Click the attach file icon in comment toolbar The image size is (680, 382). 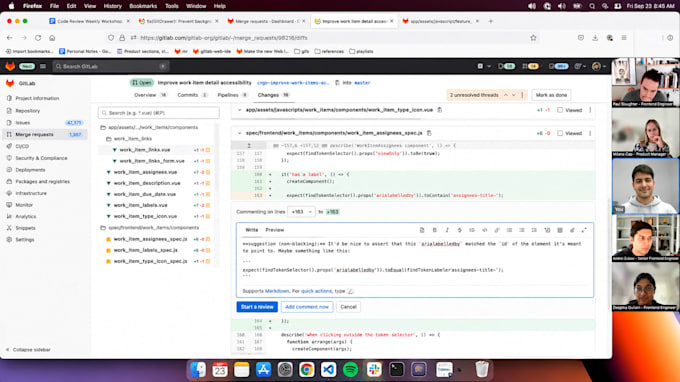(572, 230)
